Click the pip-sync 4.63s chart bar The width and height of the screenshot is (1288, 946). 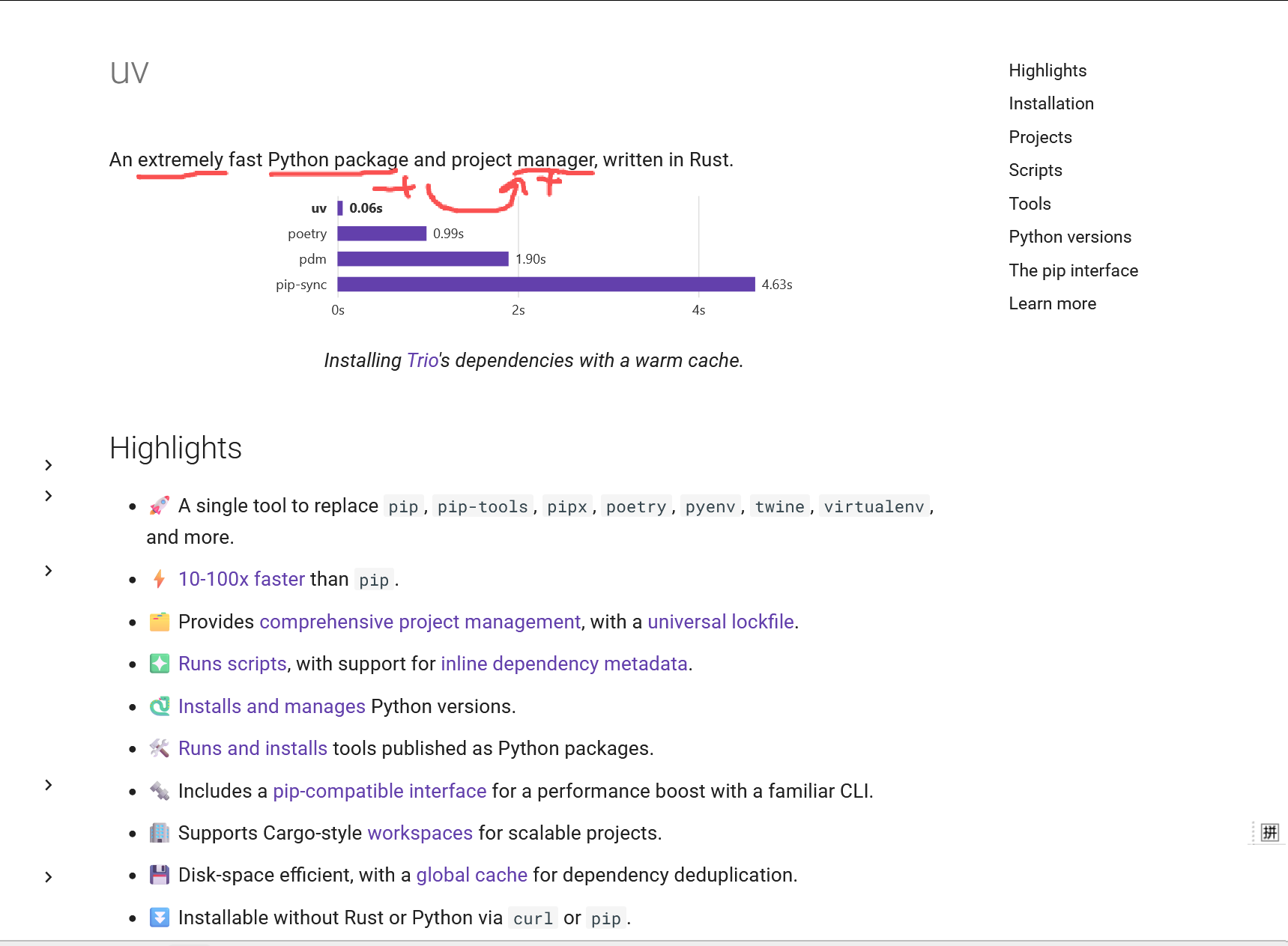pos(546,284)
